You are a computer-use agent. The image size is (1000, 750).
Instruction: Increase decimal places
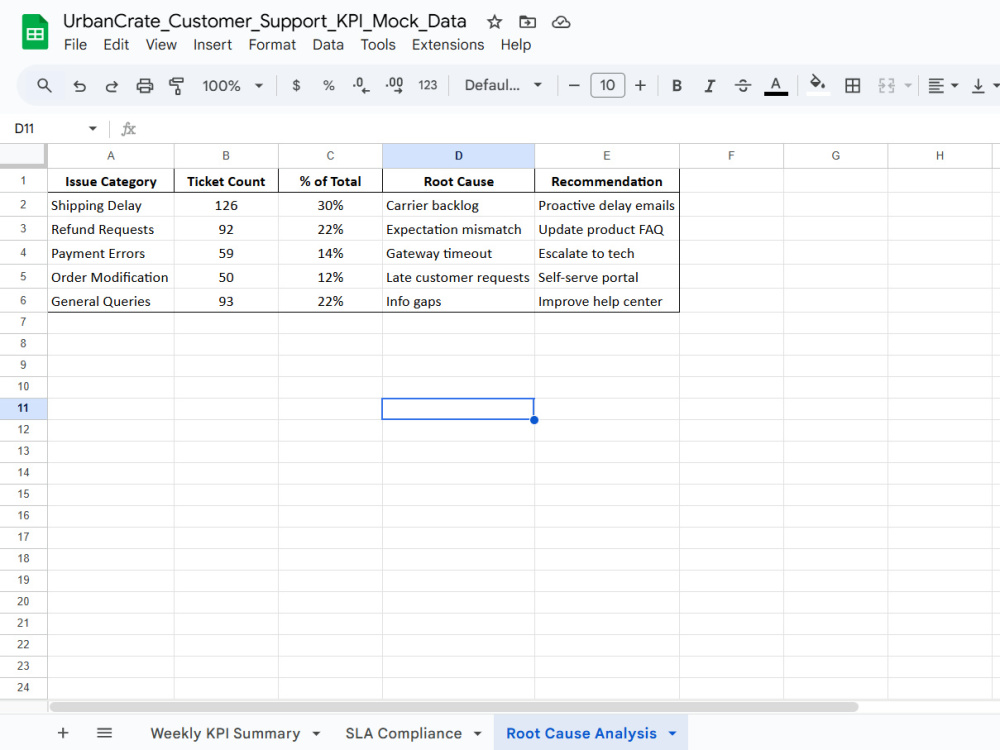(394, 85)
